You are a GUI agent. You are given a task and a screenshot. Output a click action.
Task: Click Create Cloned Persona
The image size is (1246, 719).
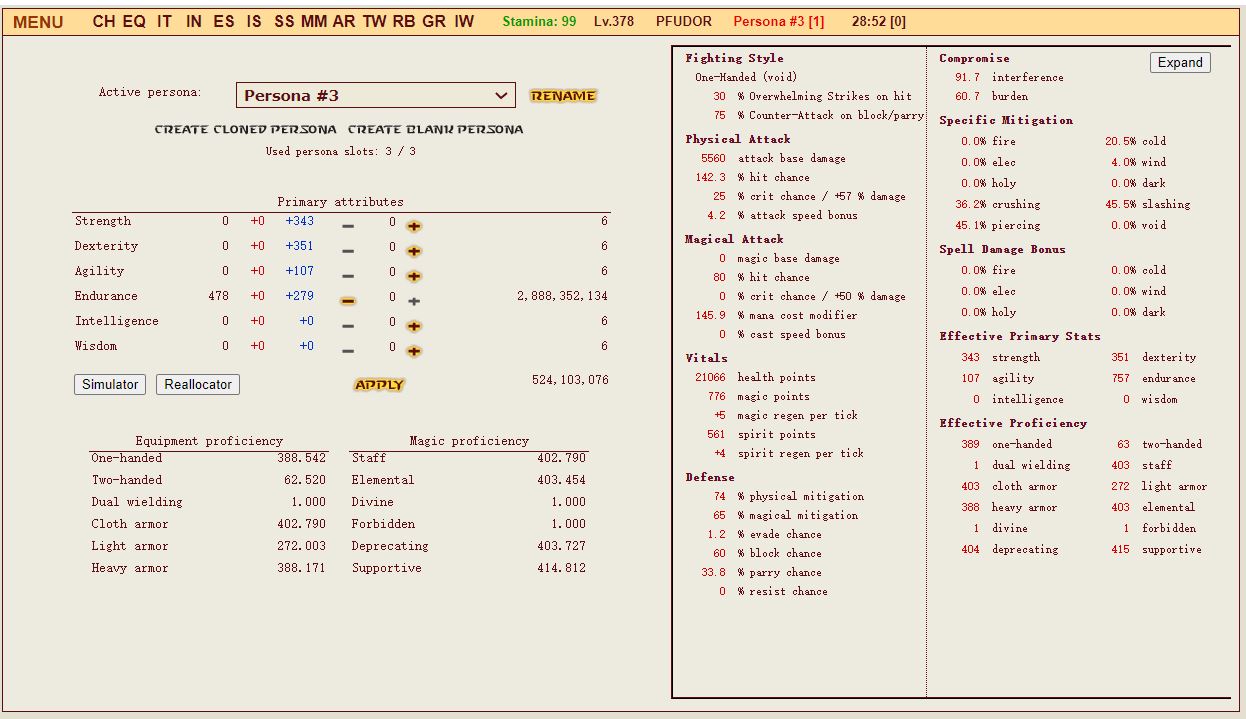245,129
